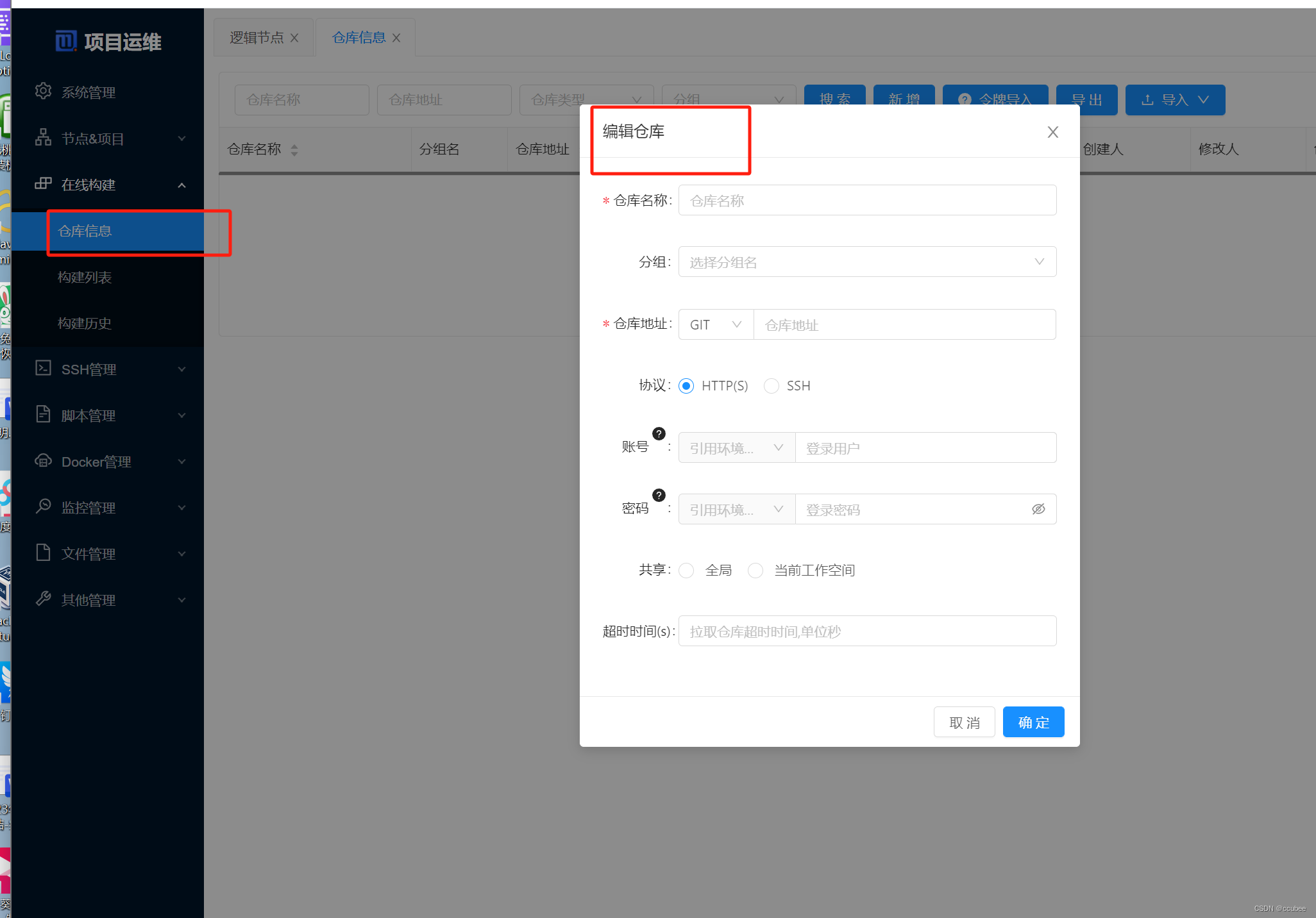Toggle password visibility eye icon
Image resolution: width=1316 pixels, height=918 pixels.
[x=1038, y=509]
